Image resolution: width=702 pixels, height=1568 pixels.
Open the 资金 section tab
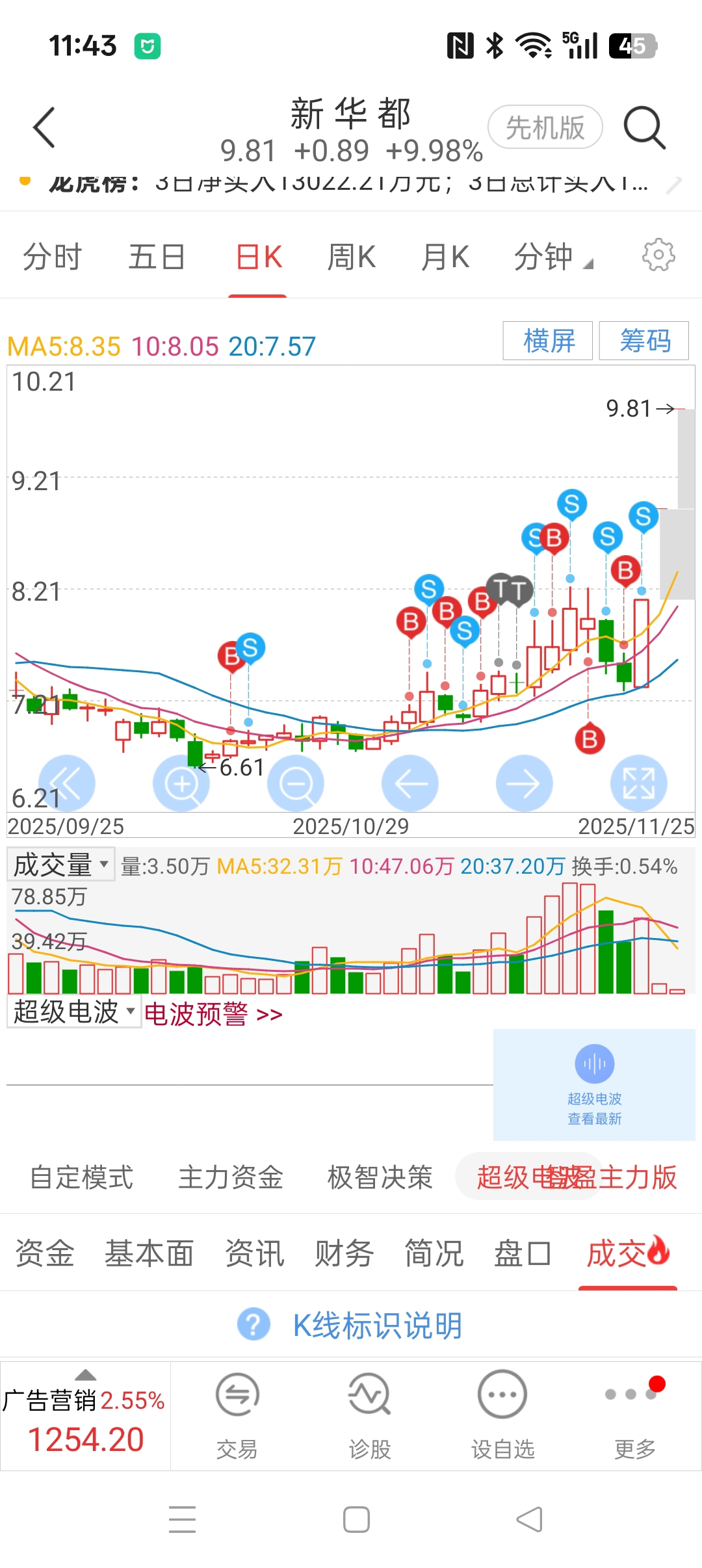coord(45,1253)
